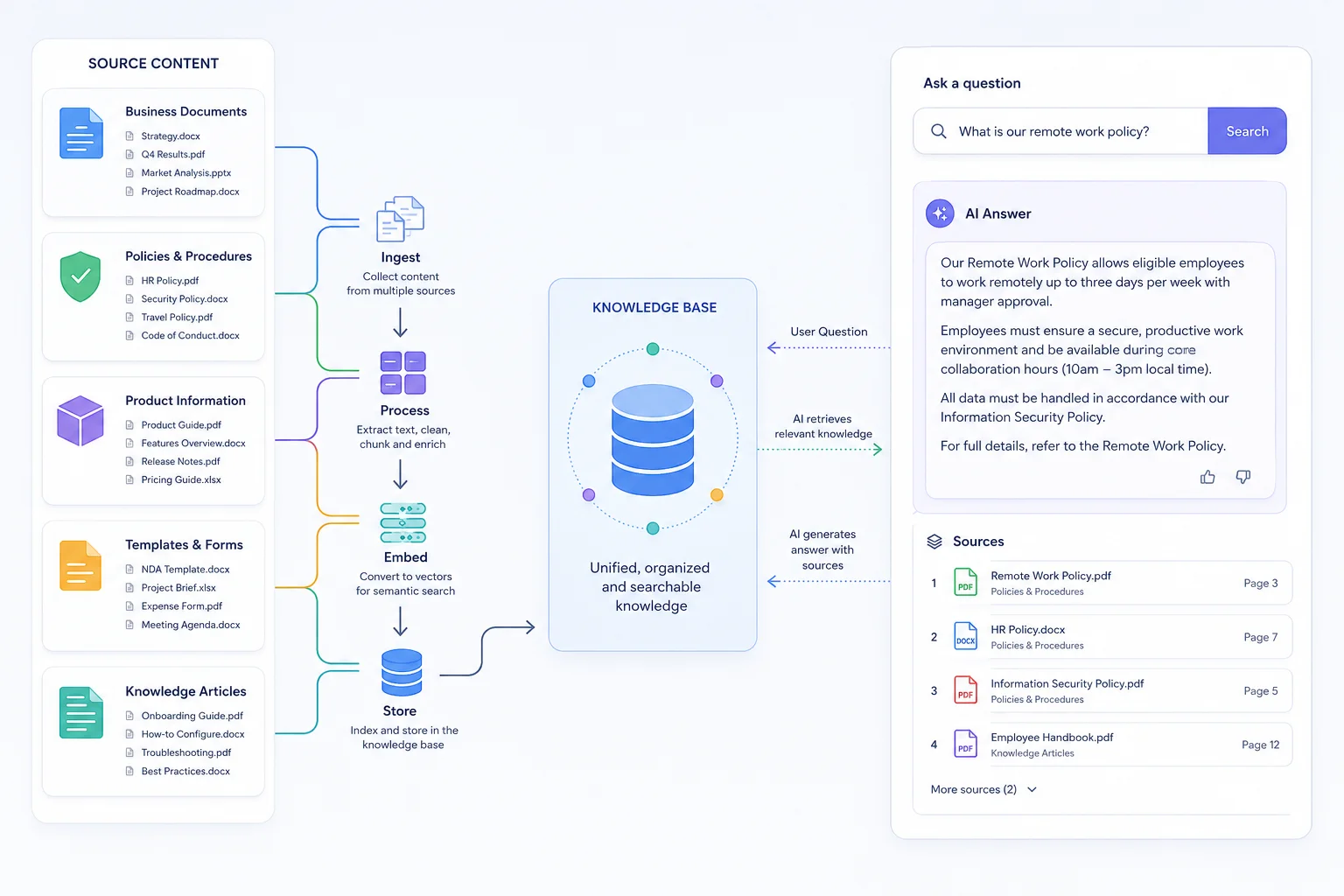Viewport: 1344px width, 896px height.
Task: Open the HR Policy.docx source
Action: [x=1110, y=637]
